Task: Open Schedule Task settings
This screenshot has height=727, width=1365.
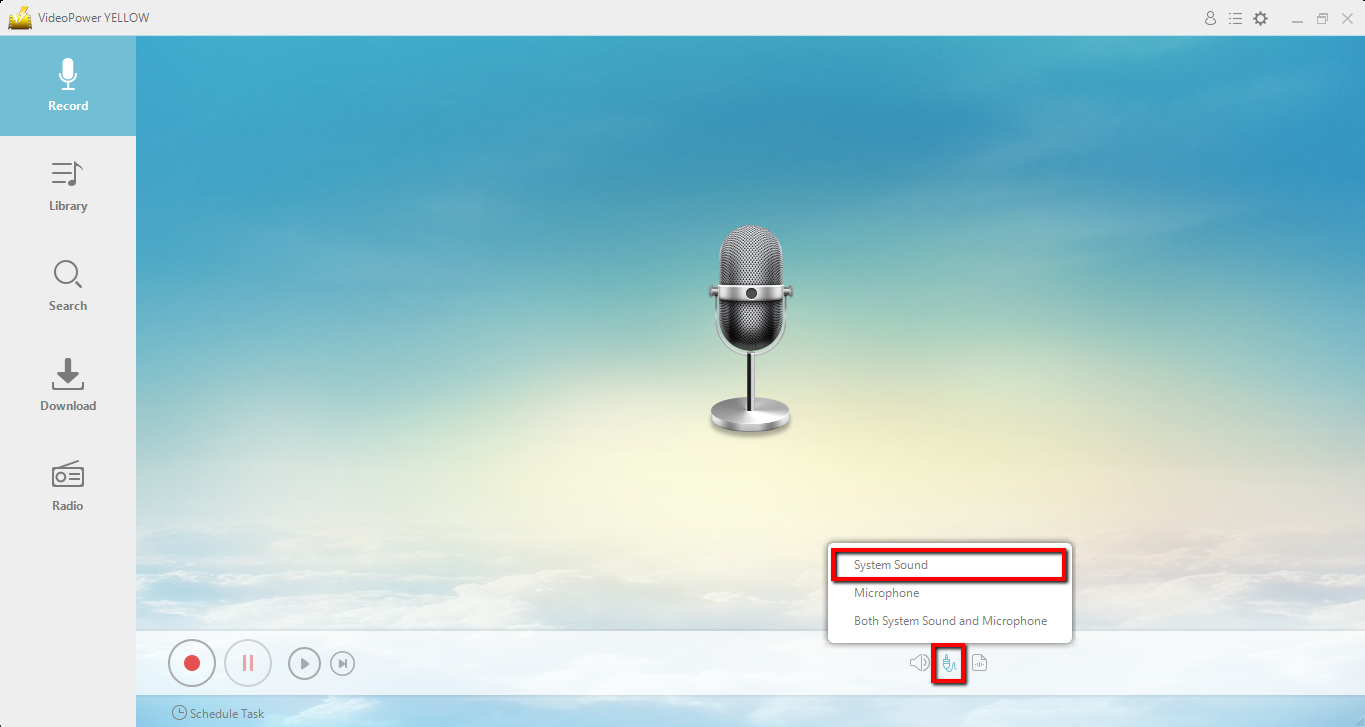Action: (218, 712)
